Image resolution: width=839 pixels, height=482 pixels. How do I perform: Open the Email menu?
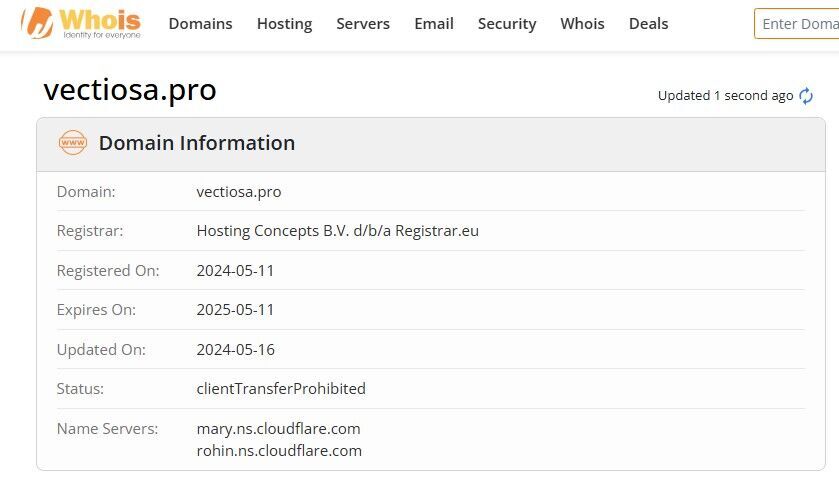coord(434,24)
